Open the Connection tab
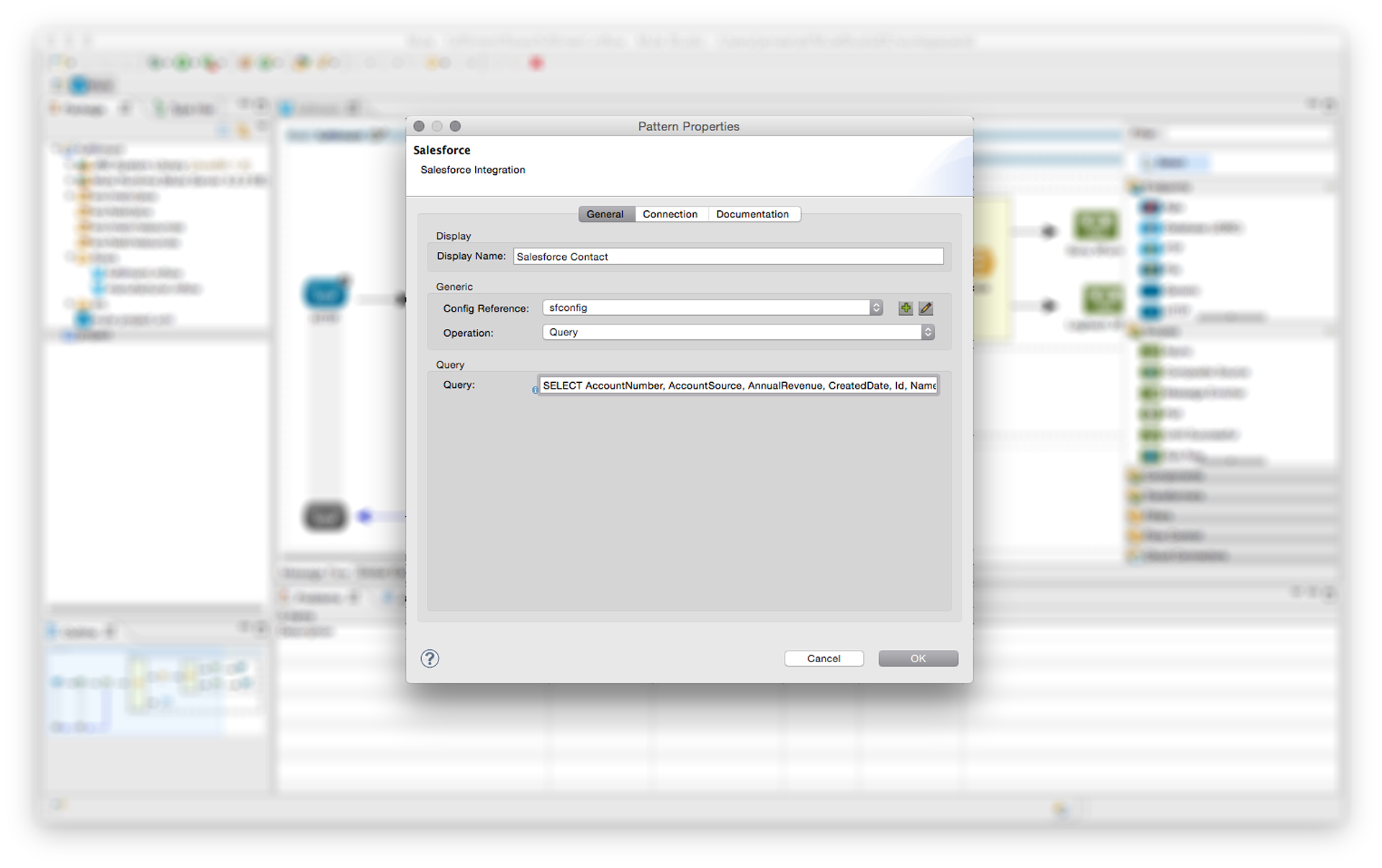Viewport: 1382px width, 868px height. 670,214
